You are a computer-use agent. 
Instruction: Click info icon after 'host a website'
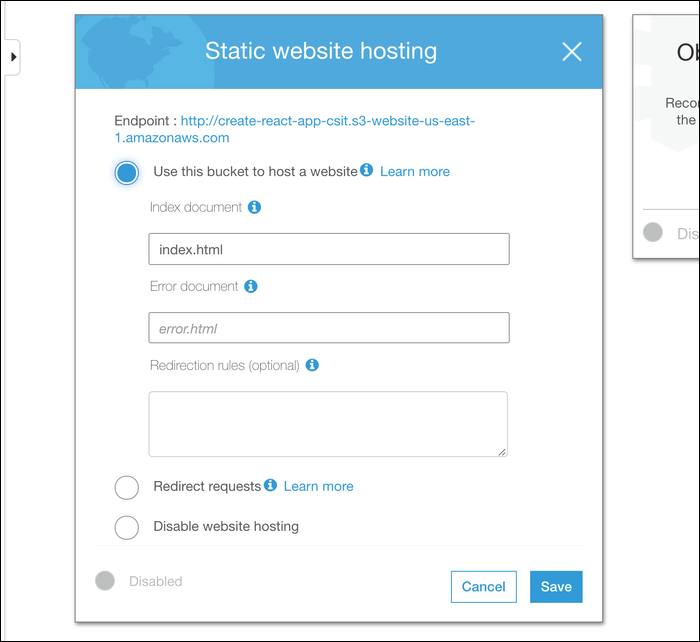coord(367,171)
